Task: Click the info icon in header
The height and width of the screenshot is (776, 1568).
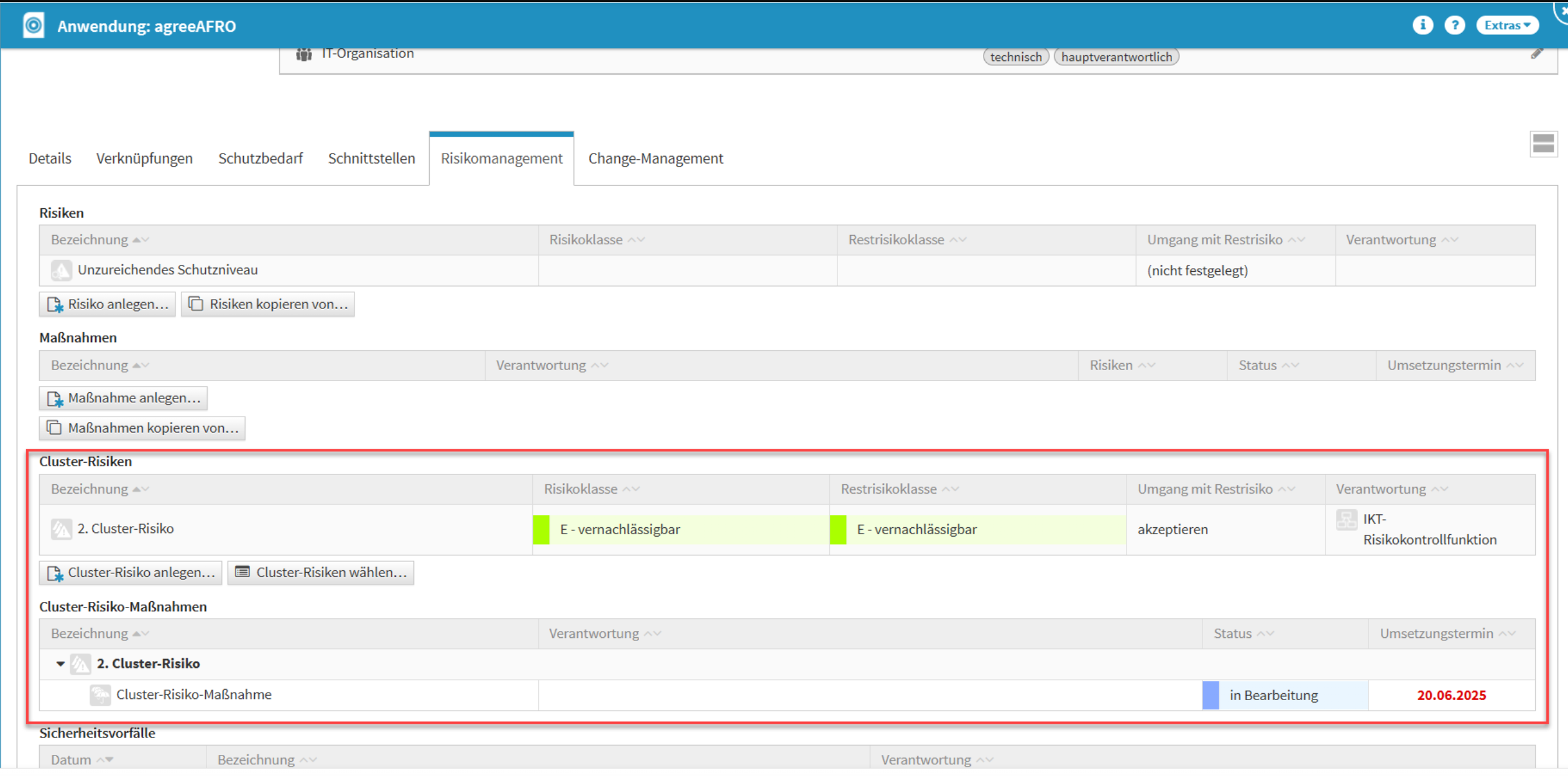Action: pyautogui.click(x=1422, y=25)
